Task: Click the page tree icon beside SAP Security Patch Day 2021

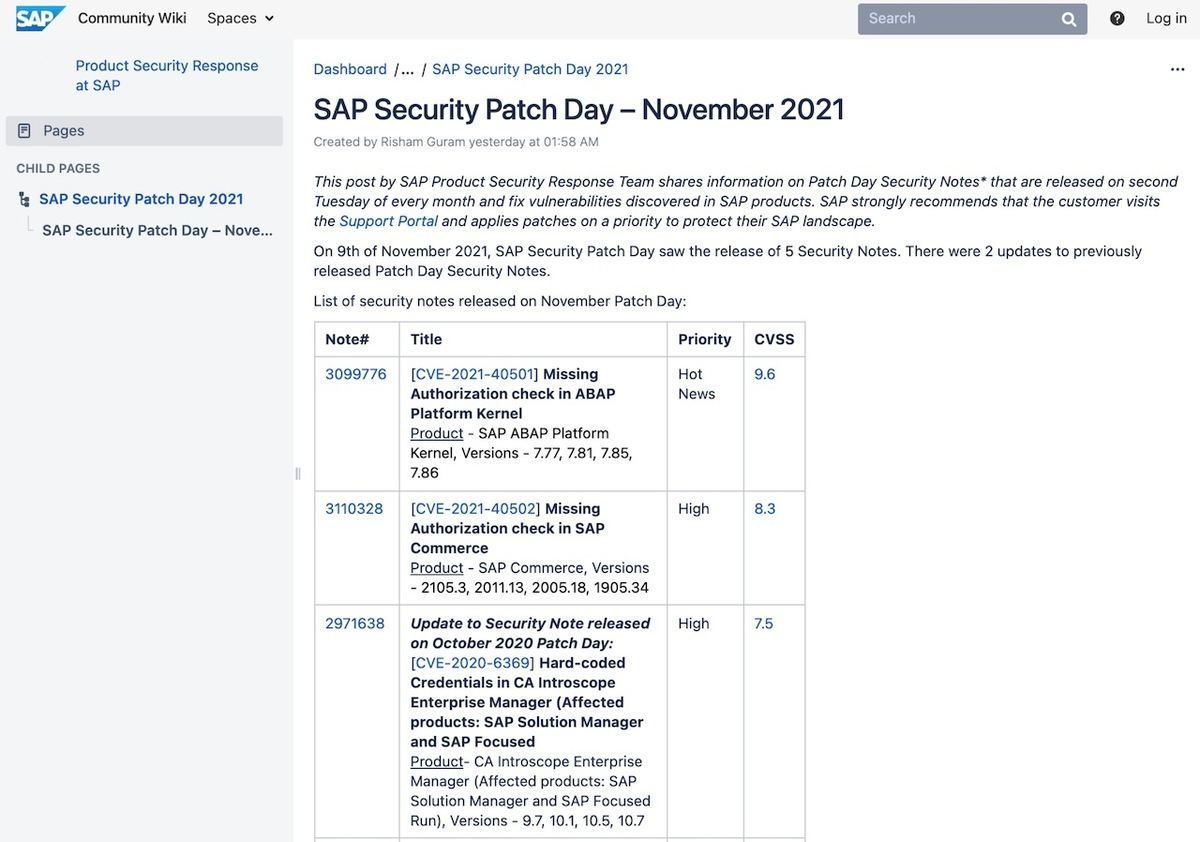Action: click(24, 200)
